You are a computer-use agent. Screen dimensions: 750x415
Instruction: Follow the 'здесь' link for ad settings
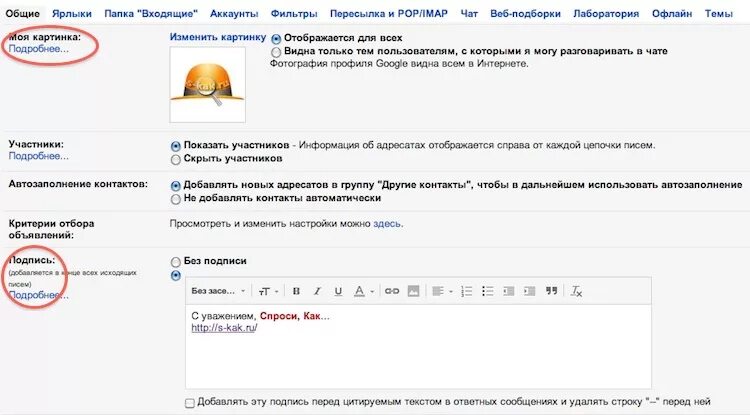coord(387,223)
